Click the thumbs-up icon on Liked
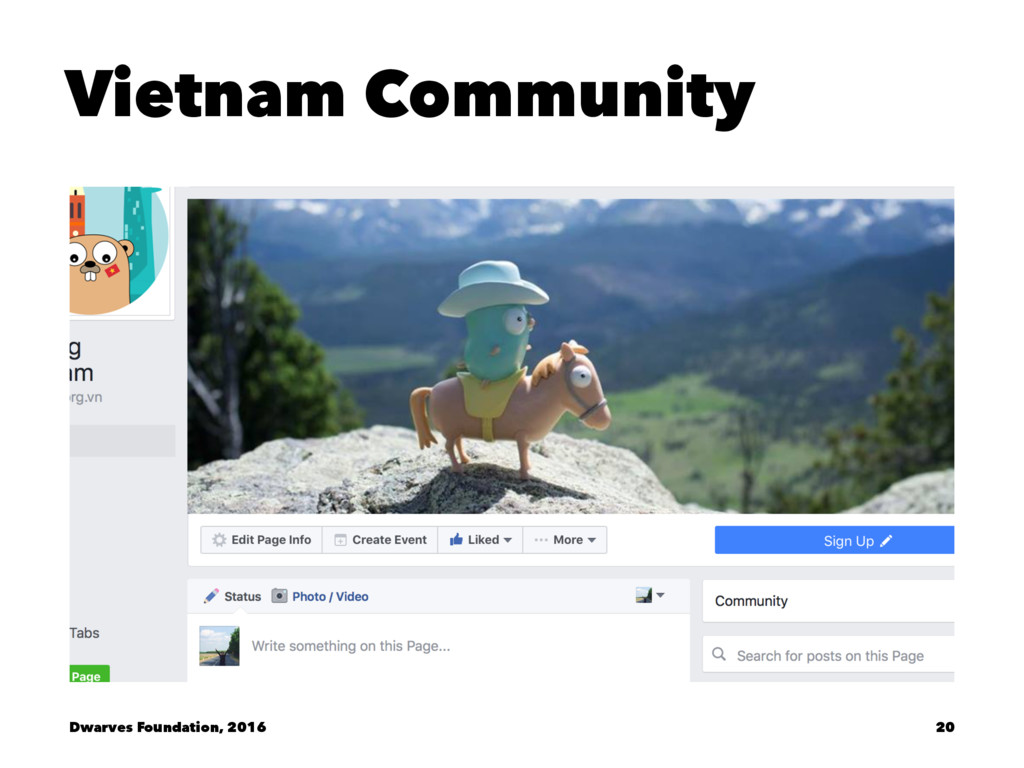The height and width of the screenshot is (768, 1024). [x=456, y=539]
